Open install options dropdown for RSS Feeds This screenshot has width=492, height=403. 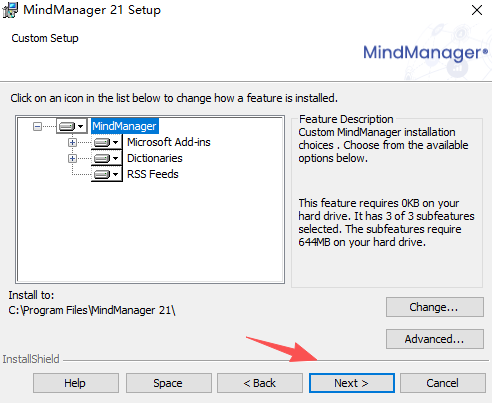click(115, 174)
